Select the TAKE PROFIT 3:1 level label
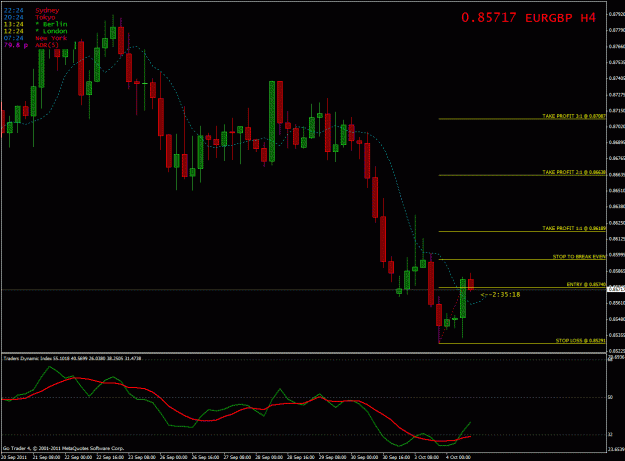 tap(574, 116)
